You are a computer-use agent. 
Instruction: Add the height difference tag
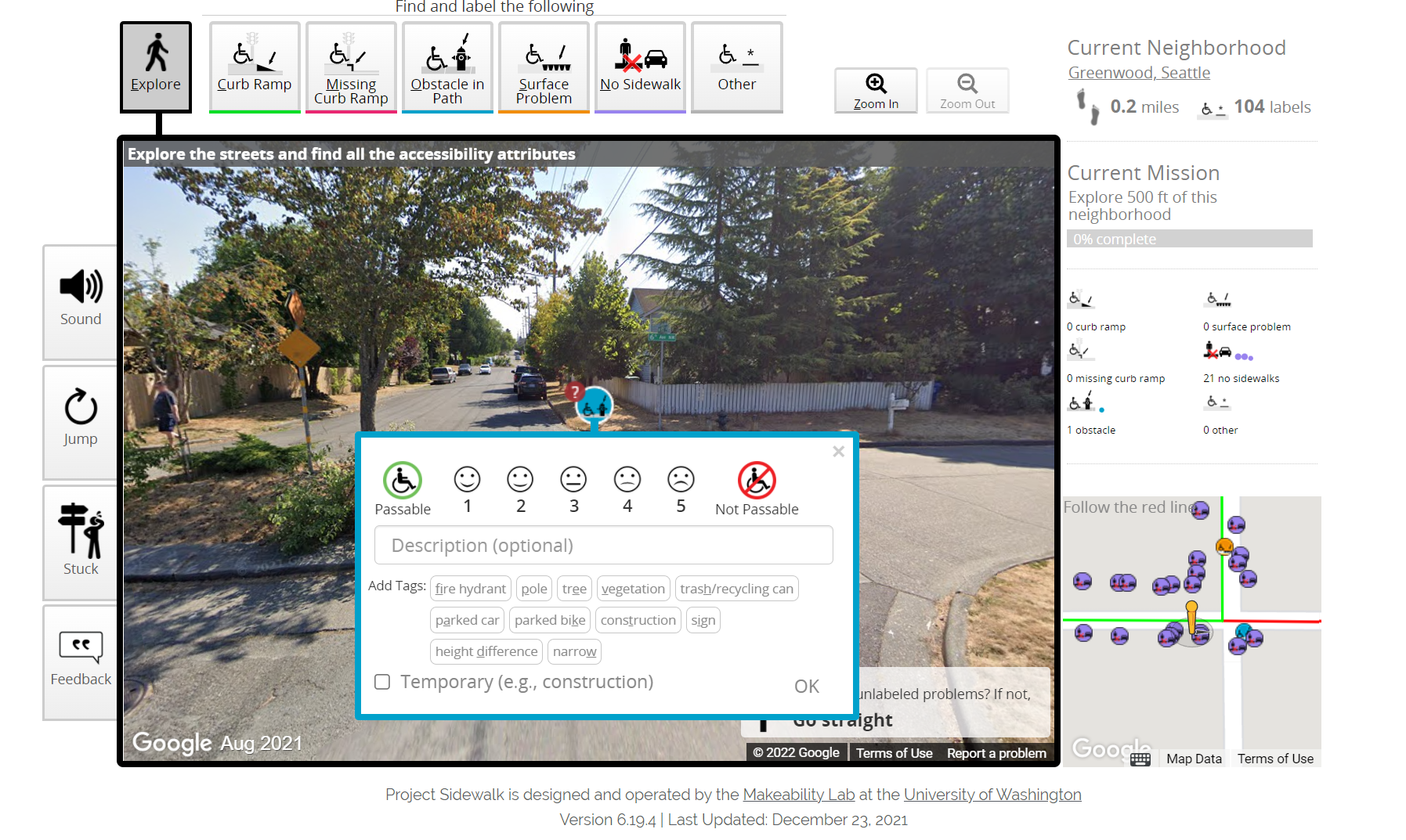(486, 651)
